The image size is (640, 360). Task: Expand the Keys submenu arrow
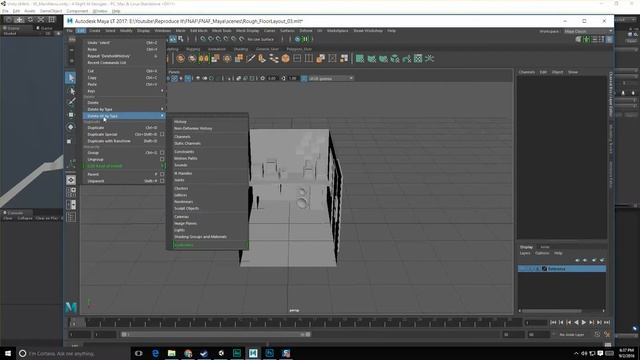click(162, 91)
